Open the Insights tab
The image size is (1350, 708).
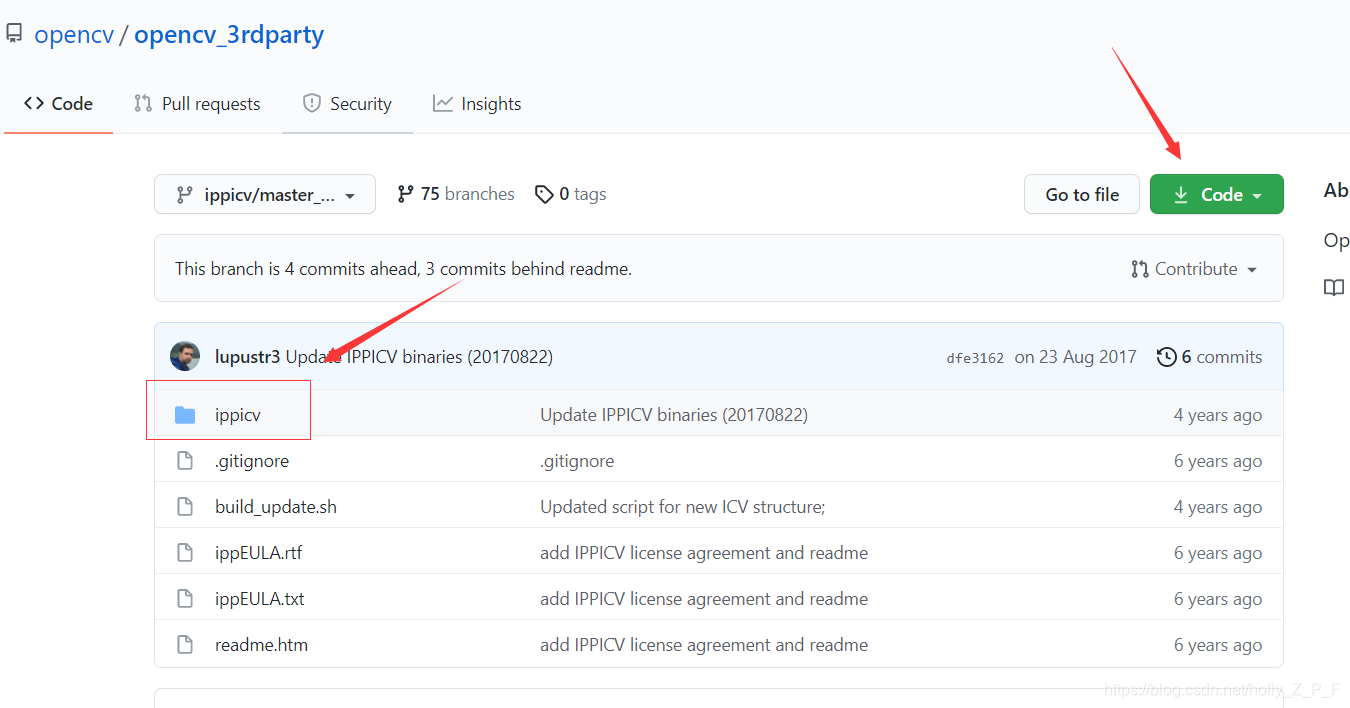pyautogui.click(x=477, y=104)
